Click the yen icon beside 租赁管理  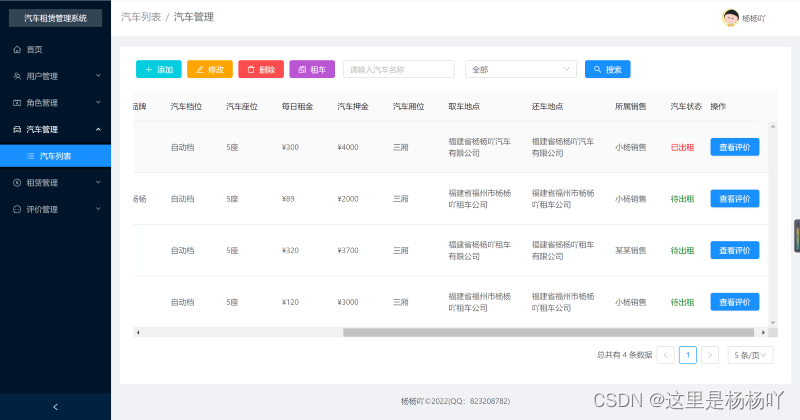[x=17, y=183]
